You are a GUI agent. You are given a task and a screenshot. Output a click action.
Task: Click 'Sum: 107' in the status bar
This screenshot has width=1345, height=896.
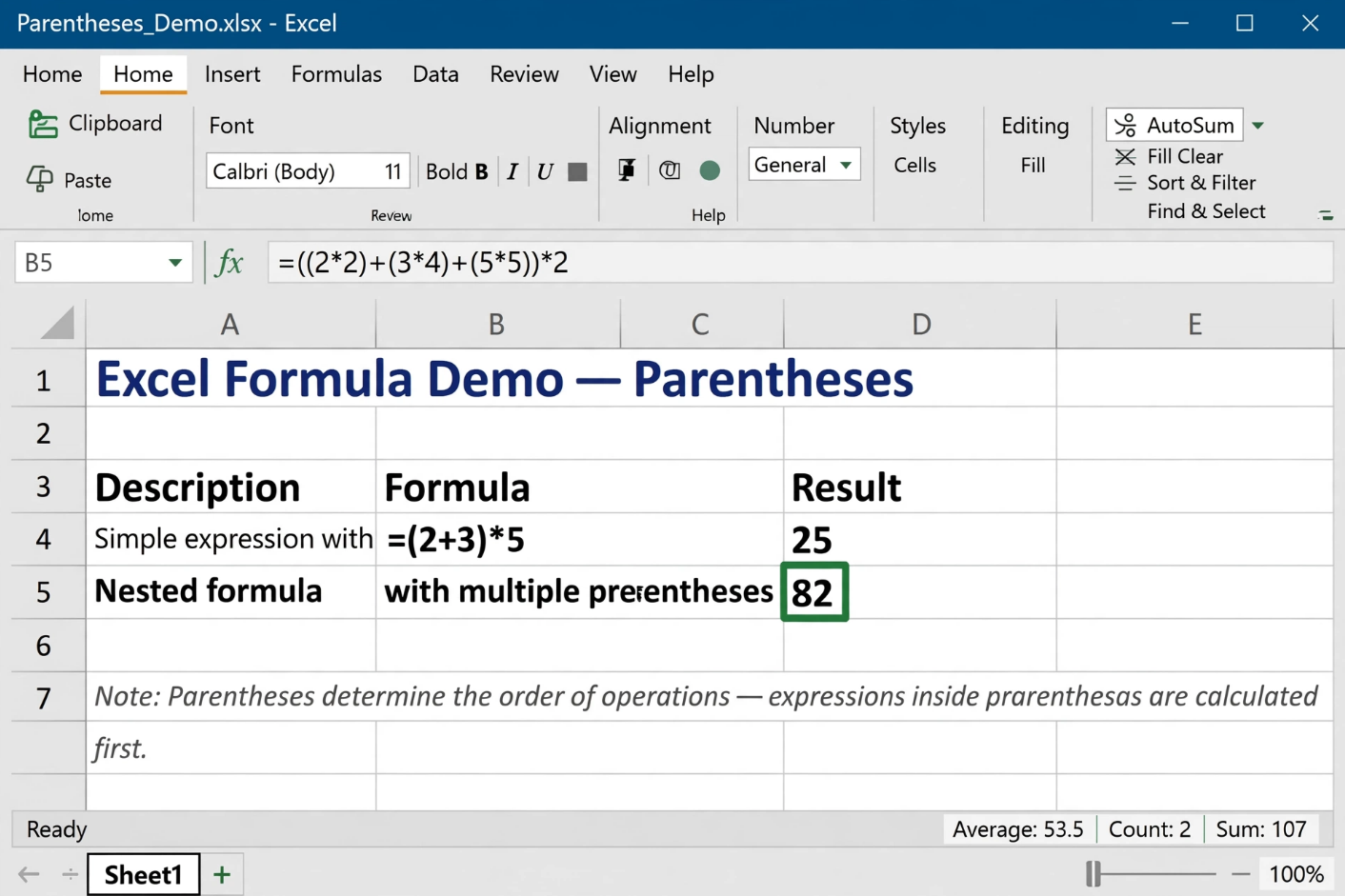(1261, 829)
